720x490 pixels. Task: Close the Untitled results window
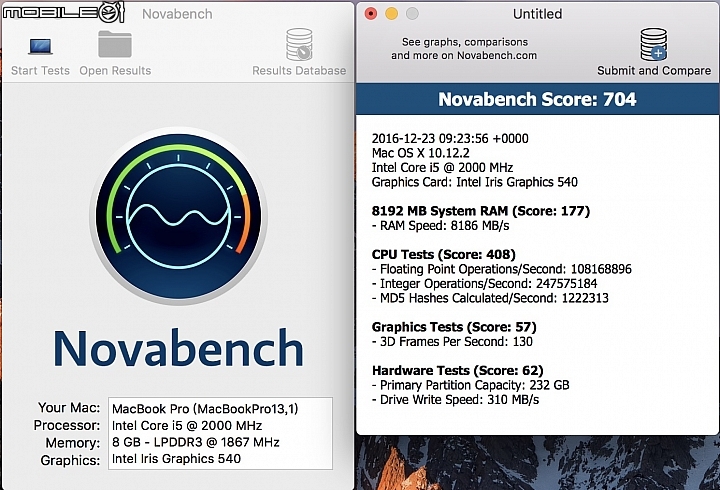tap(371, 14)
